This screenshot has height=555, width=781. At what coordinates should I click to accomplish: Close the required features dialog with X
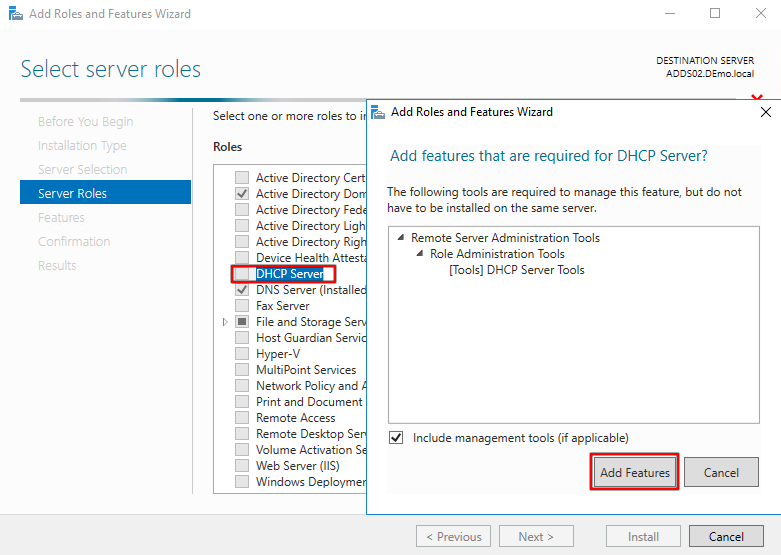[766, 112]
